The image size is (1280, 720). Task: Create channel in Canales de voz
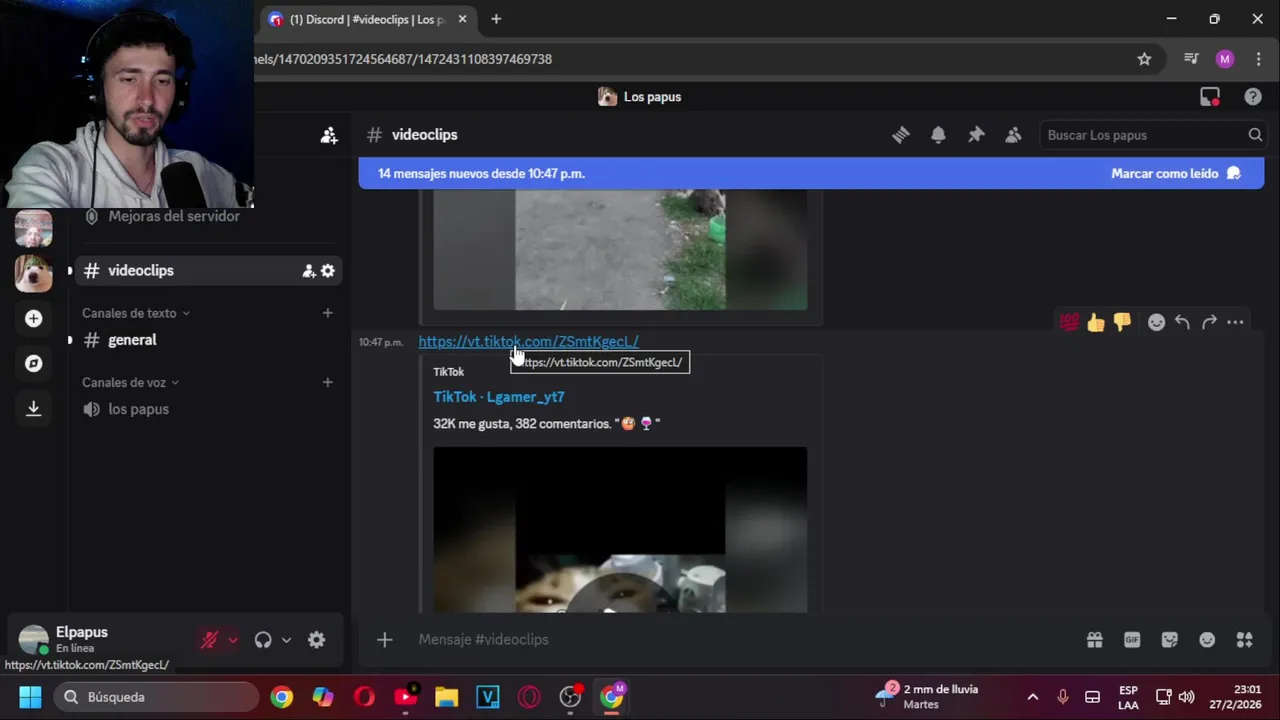pyautogui.click(x=327, y=382)
